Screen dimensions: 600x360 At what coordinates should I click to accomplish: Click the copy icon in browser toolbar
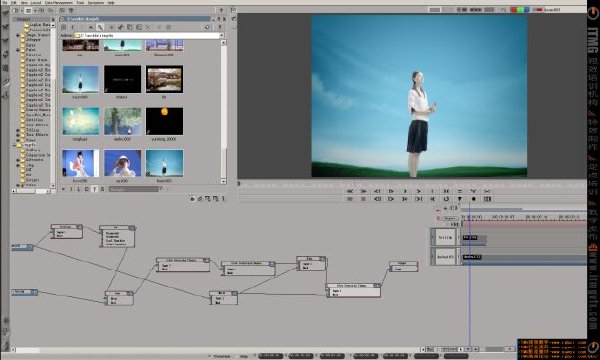pyautogui.click(x=130, y=27)
